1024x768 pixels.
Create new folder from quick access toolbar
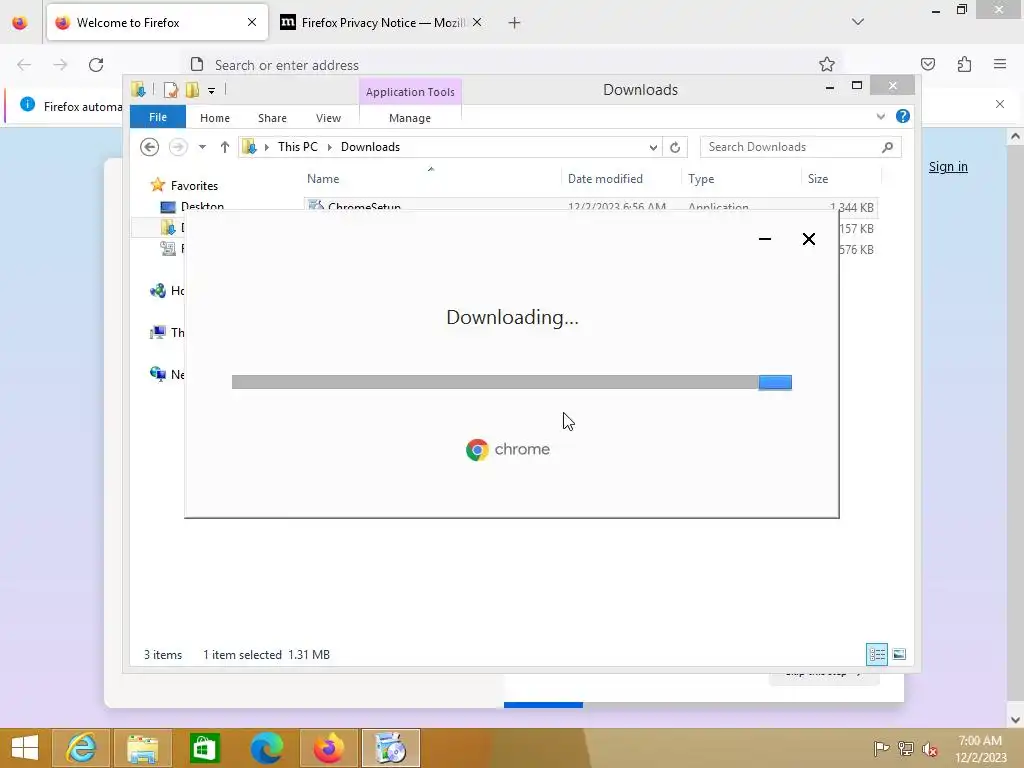[x=192, y=90]
